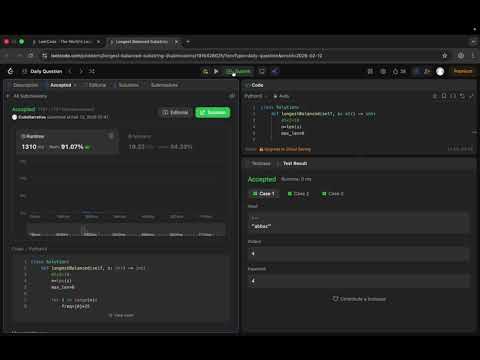Open the browser extensions icon
Viewport: 480px width, 360px height.
point(461,56)
